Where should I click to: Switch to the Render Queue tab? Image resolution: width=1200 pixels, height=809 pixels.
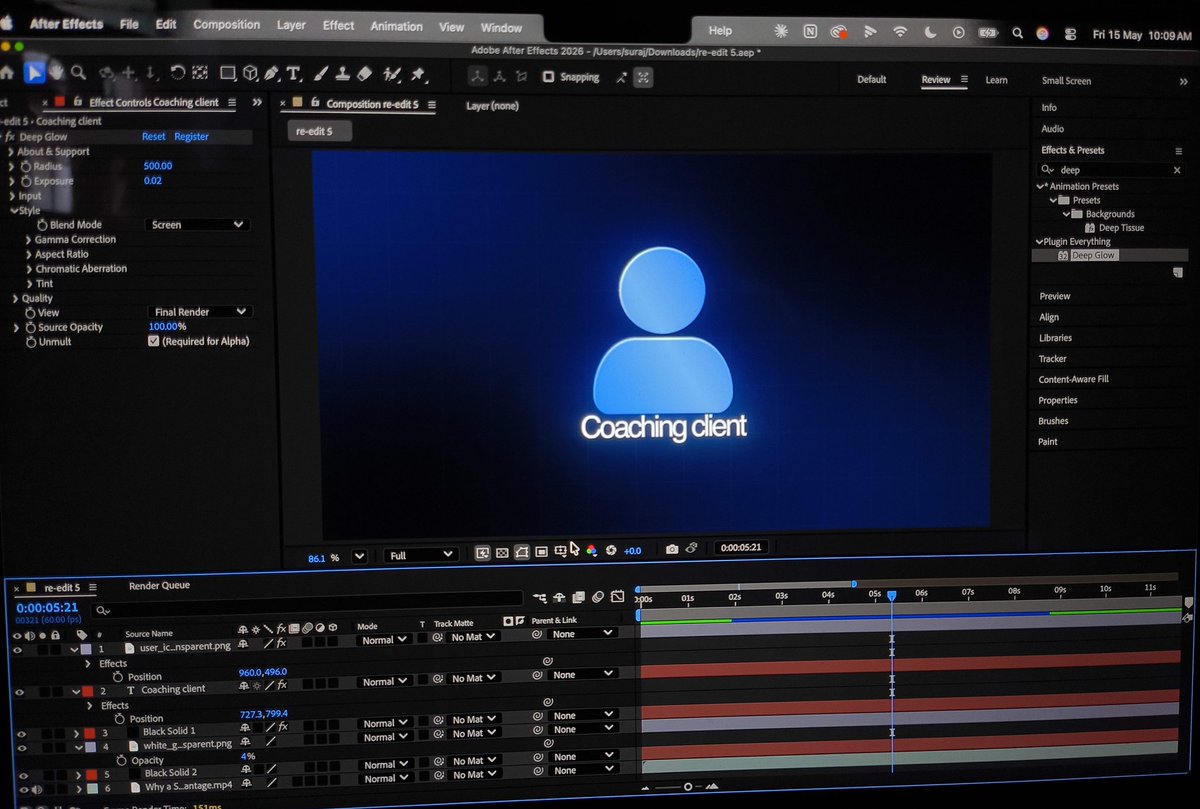click(159, 585)
